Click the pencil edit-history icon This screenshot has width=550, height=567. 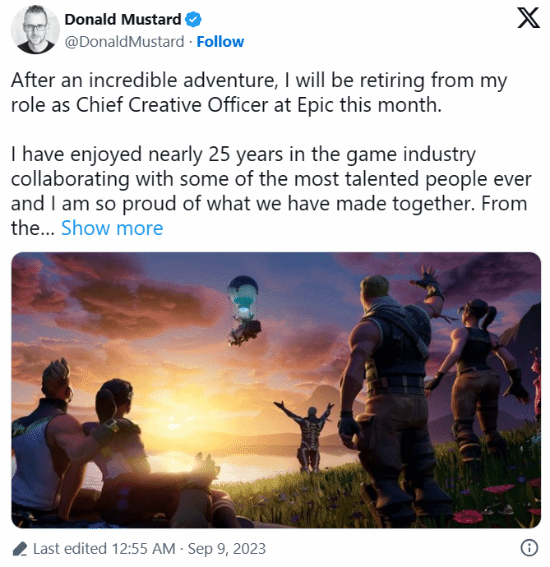(x=20, y=549)
